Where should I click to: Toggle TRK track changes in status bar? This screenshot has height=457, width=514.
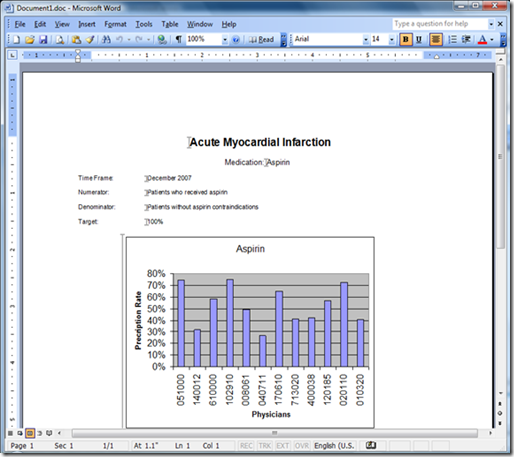265,446
